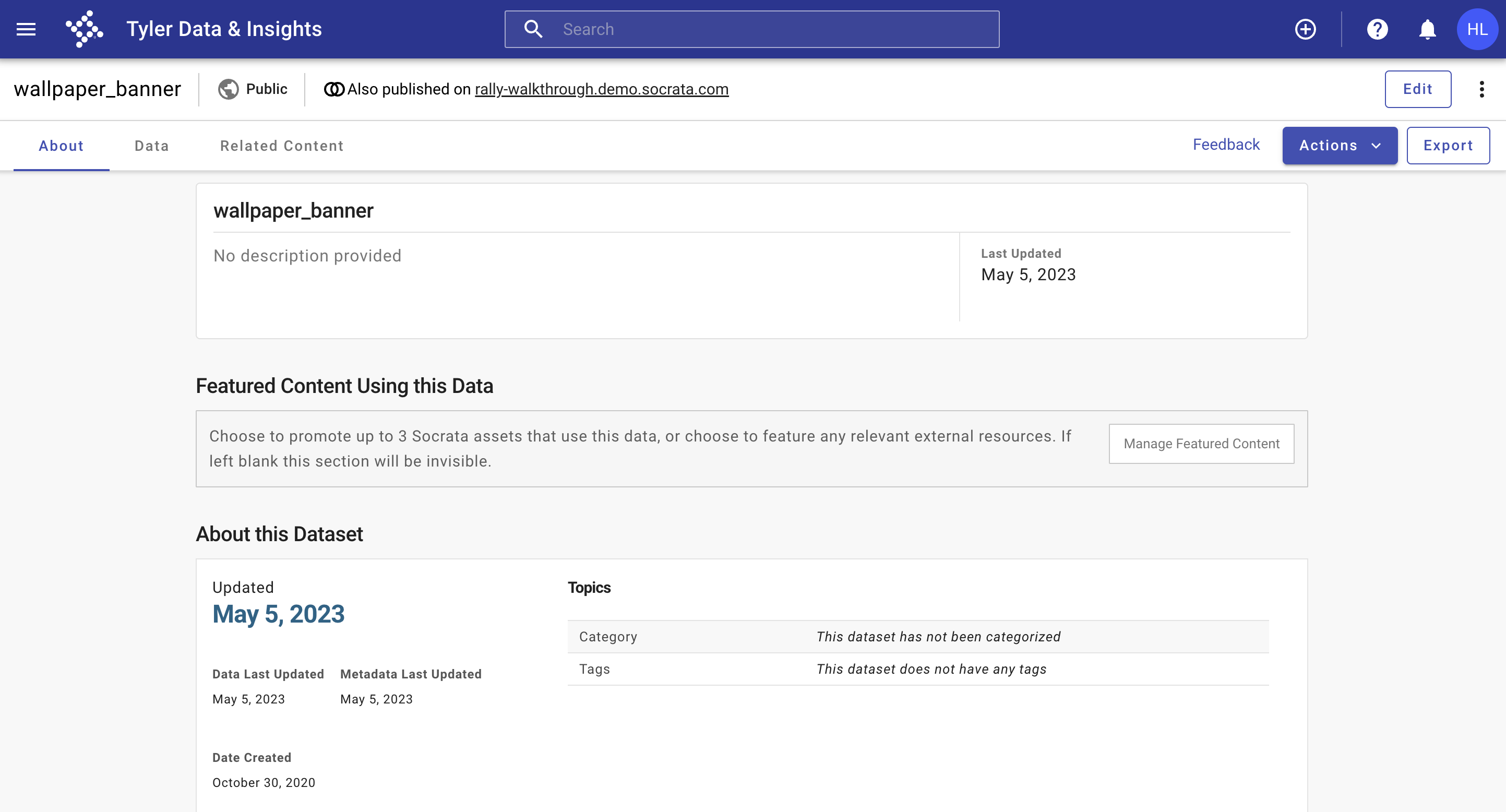This screenshot has height=812, width=1506.
Task: Expand the Actions dropdown
Action: pos(1340,146)
